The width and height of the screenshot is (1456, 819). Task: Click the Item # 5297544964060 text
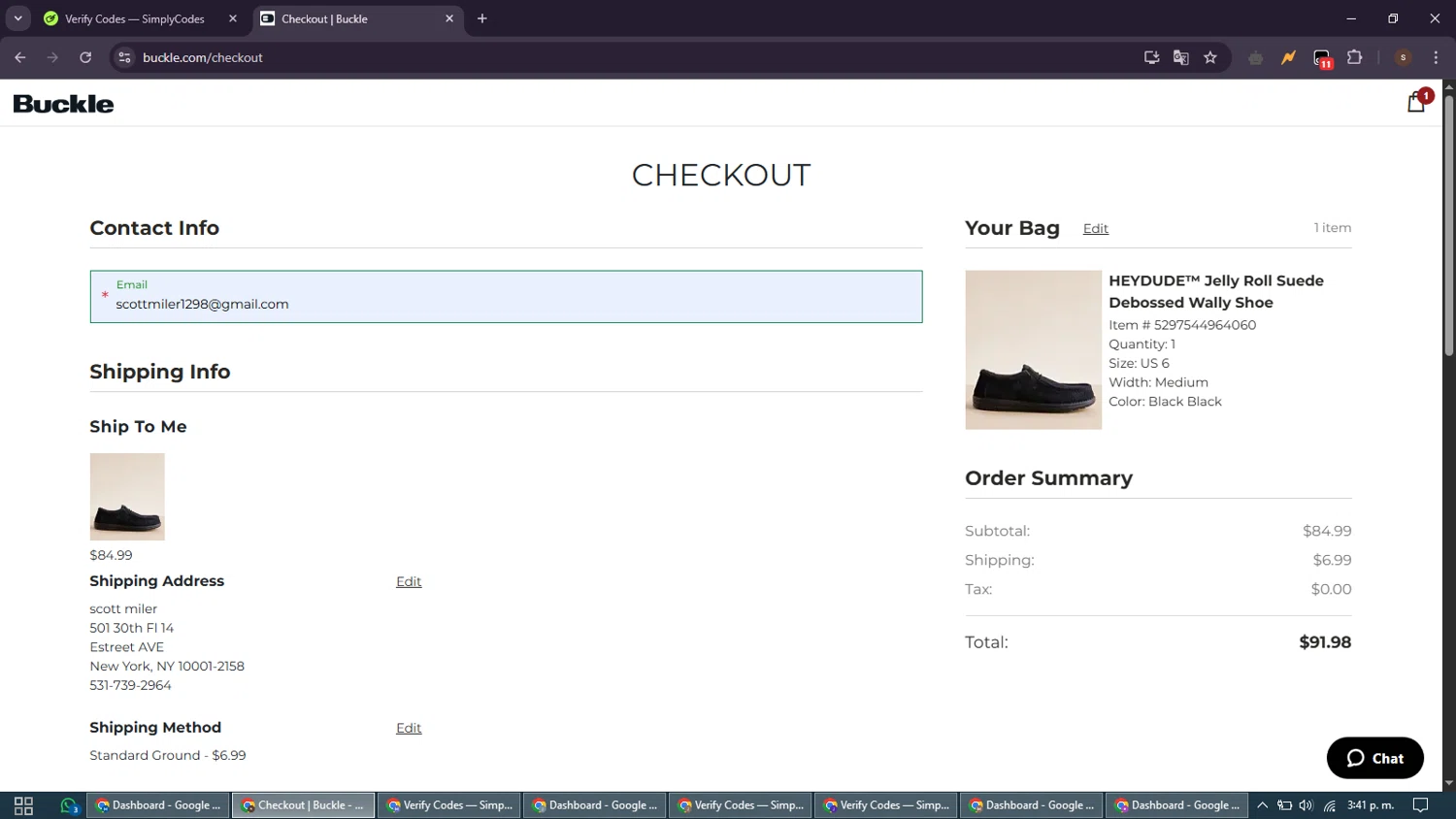point(1182,325)
